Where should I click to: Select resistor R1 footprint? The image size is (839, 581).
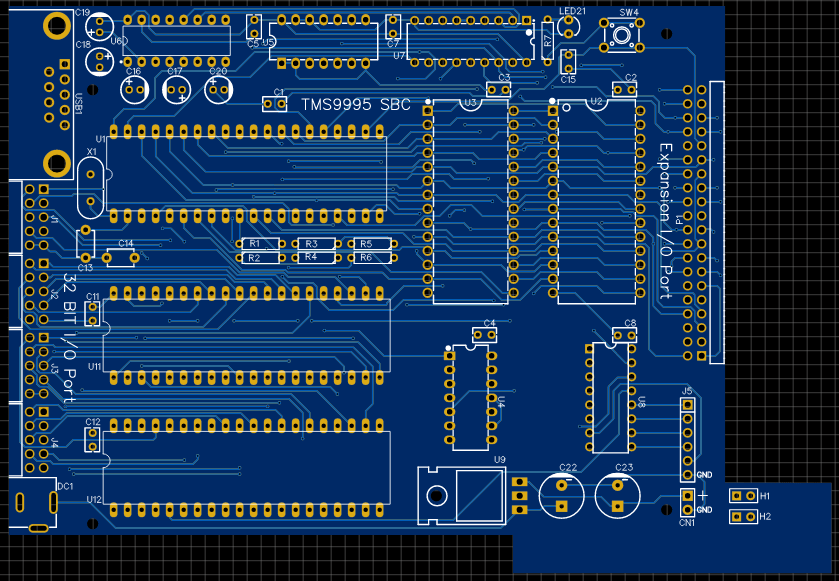[x=253, y=244]
